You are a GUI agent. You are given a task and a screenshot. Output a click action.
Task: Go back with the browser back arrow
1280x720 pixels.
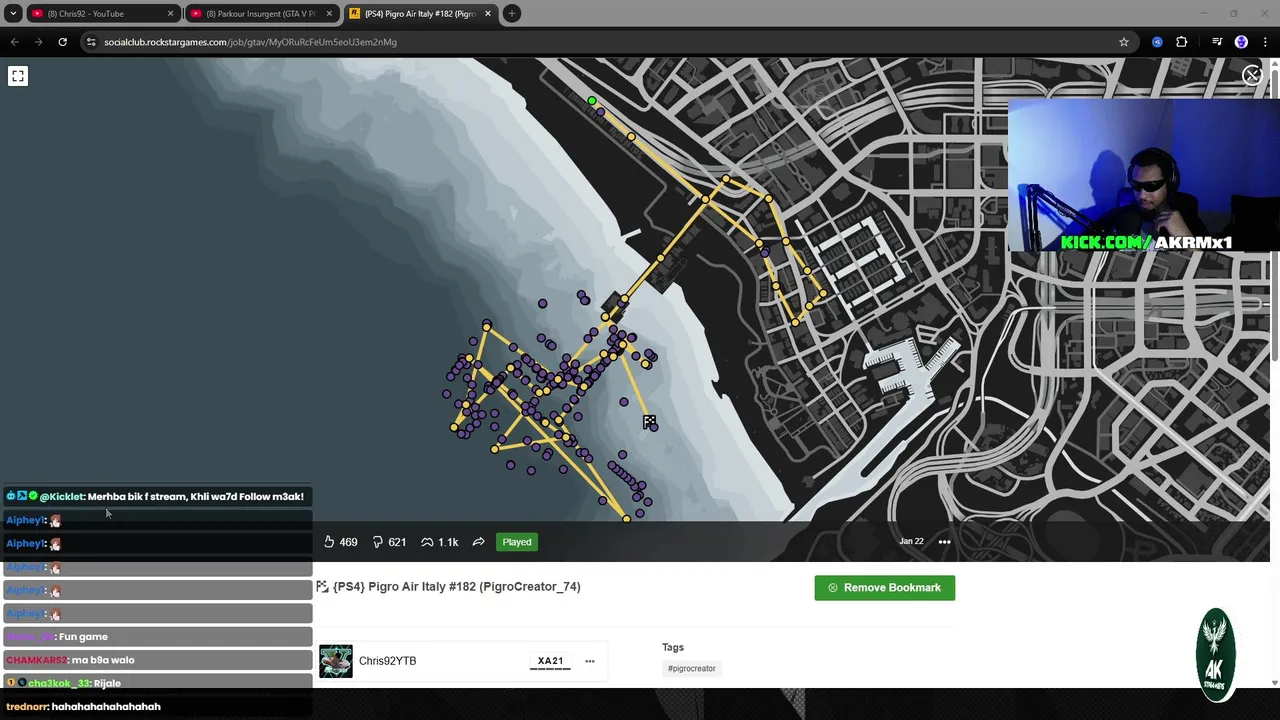point(14,42)
